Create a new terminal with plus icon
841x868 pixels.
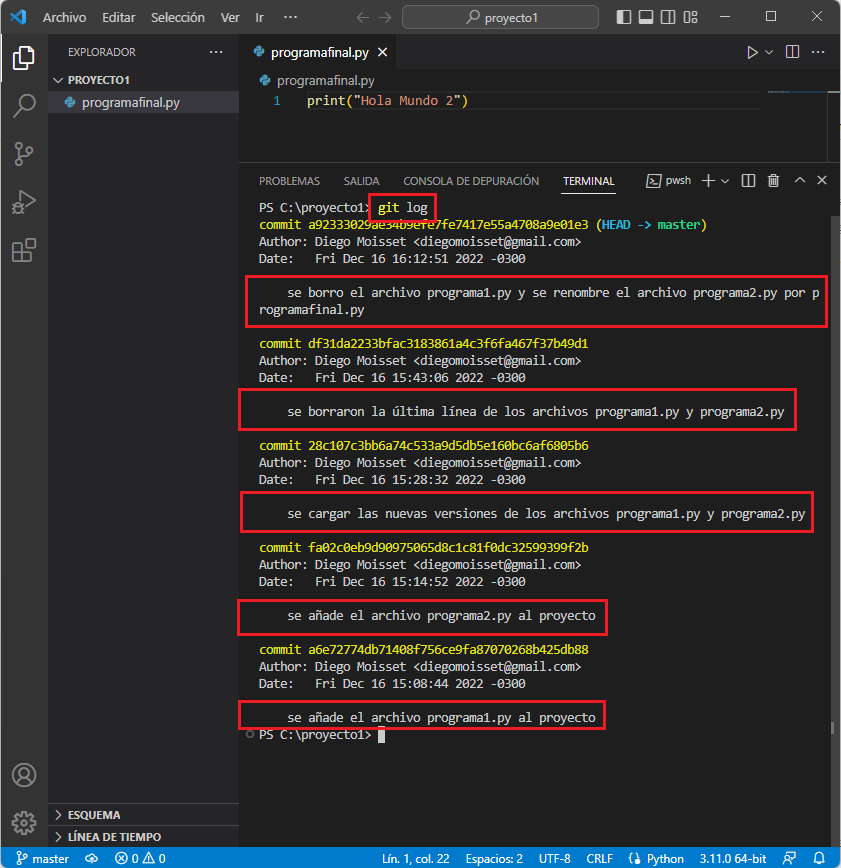[x=708, y=180]
